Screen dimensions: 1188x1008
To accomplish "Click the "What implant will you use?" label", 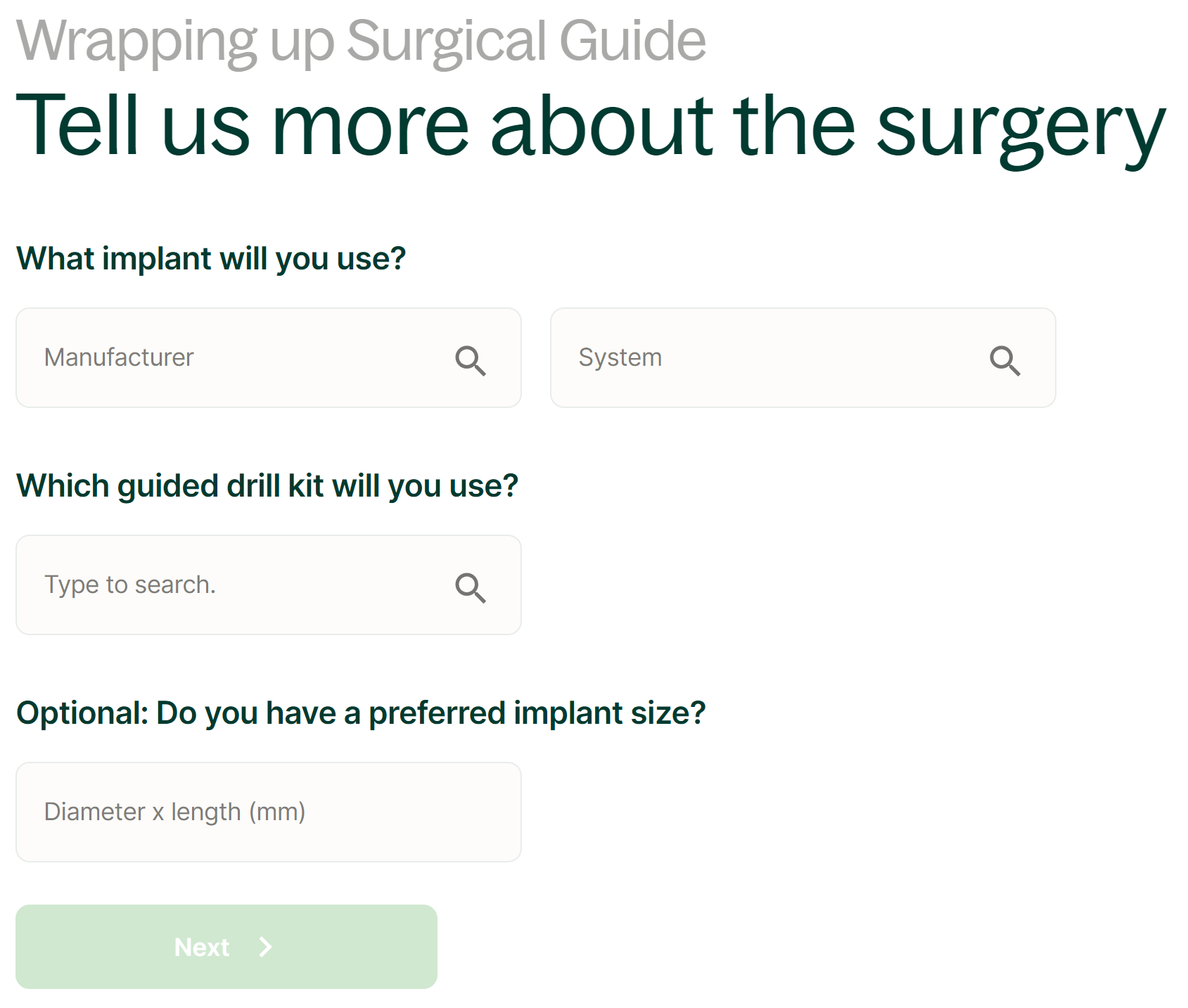I will pyautogui.click(x=211, y=258).
